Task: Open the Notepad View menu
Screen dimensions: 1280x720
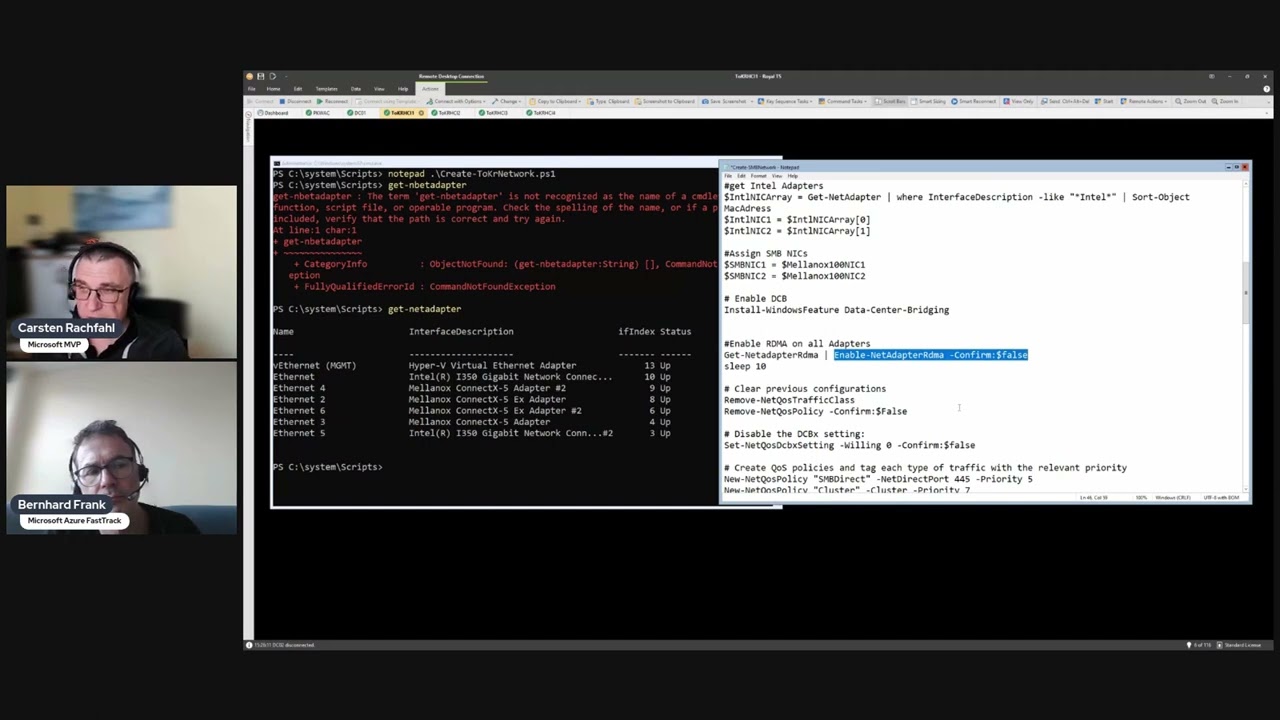Action: tap(777, 176)
